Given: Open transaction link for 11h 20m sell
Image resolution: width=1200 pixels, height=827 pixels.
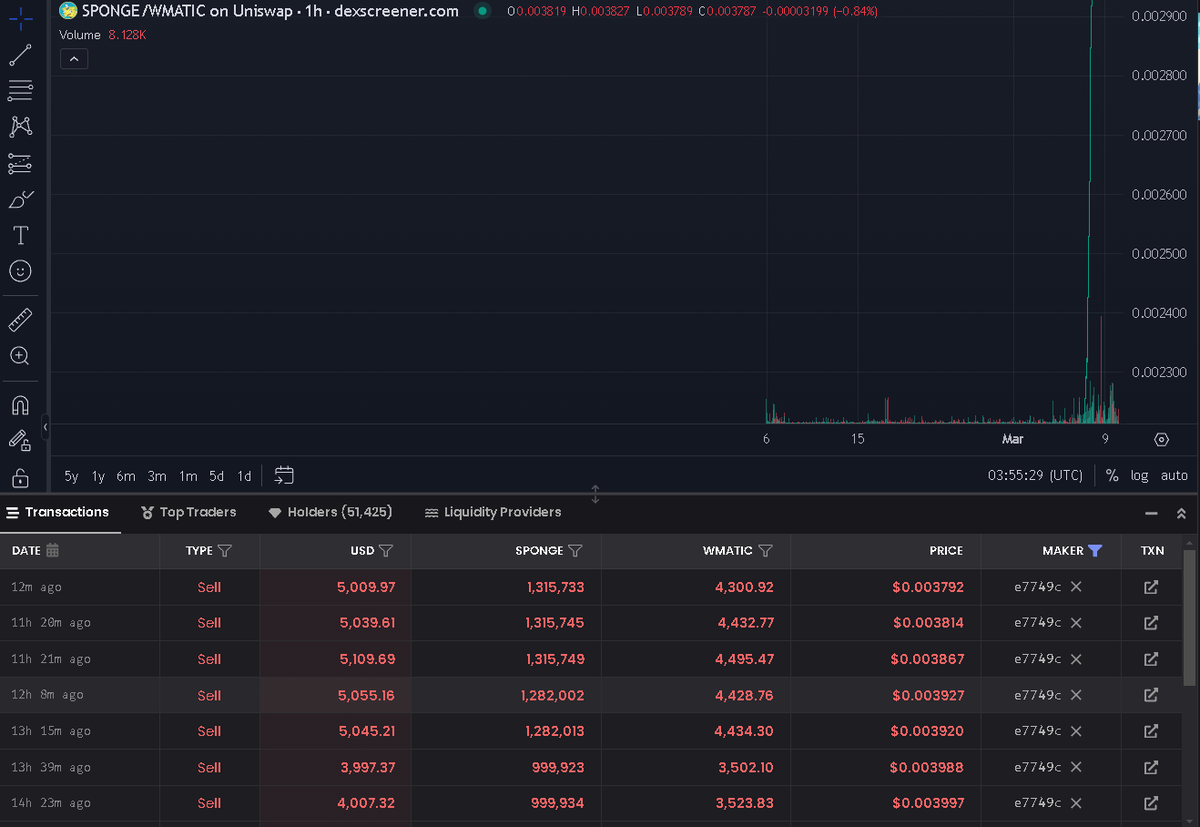Looking at the screenshot, I should tap(1151, 623).
